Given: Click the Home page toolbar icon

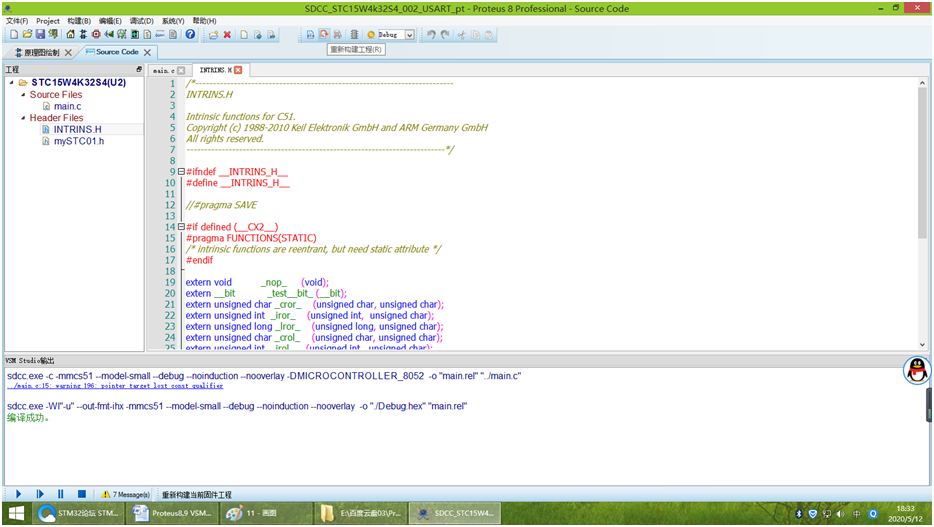Looking at the screenshot, I should tap(70, 35).
